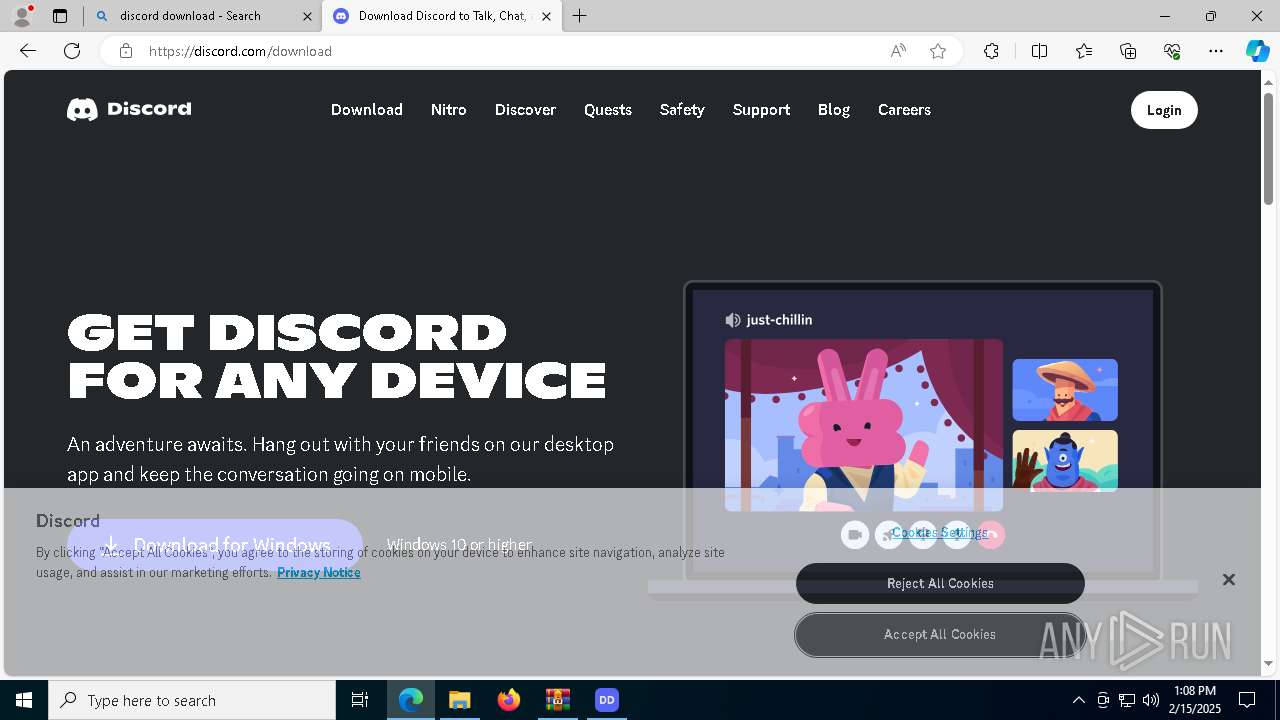The width and height of the screenshot is (1280, 720).
Task: View site information lock icon
Action: coord(126,51)
